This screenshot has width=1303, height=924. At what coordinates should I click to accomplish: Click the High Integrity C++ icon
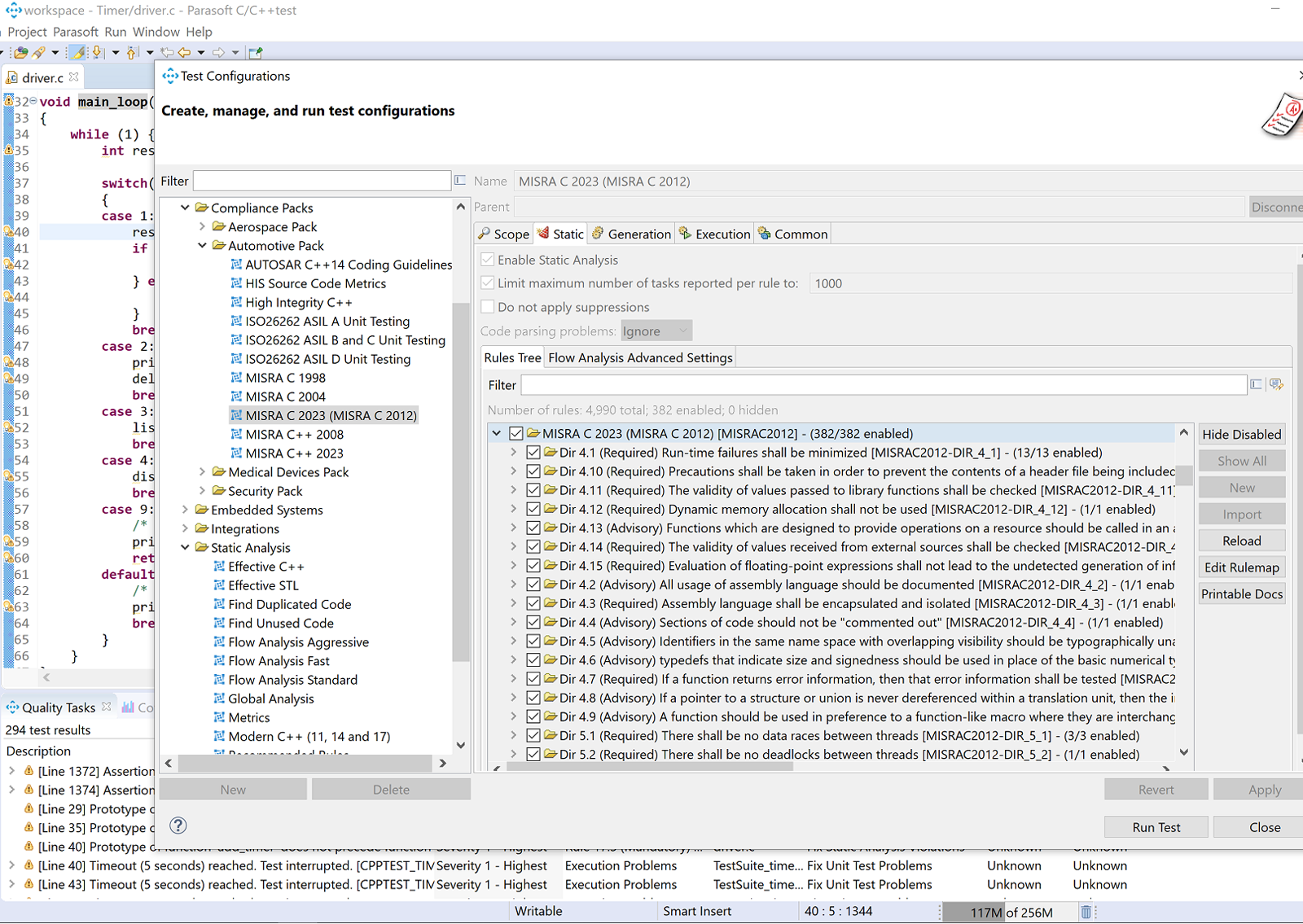[236, 302]
